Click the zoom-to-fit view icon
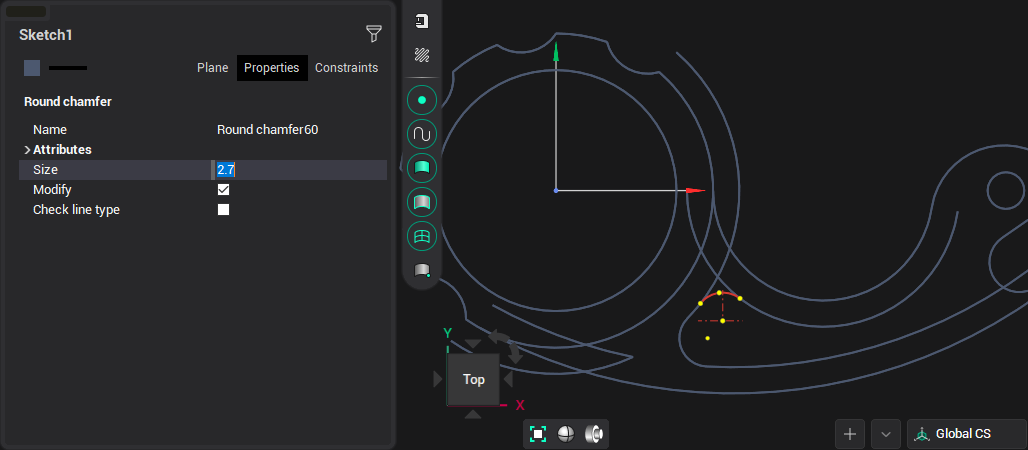This screenshot has width=1028, height=450. (538, 433)
